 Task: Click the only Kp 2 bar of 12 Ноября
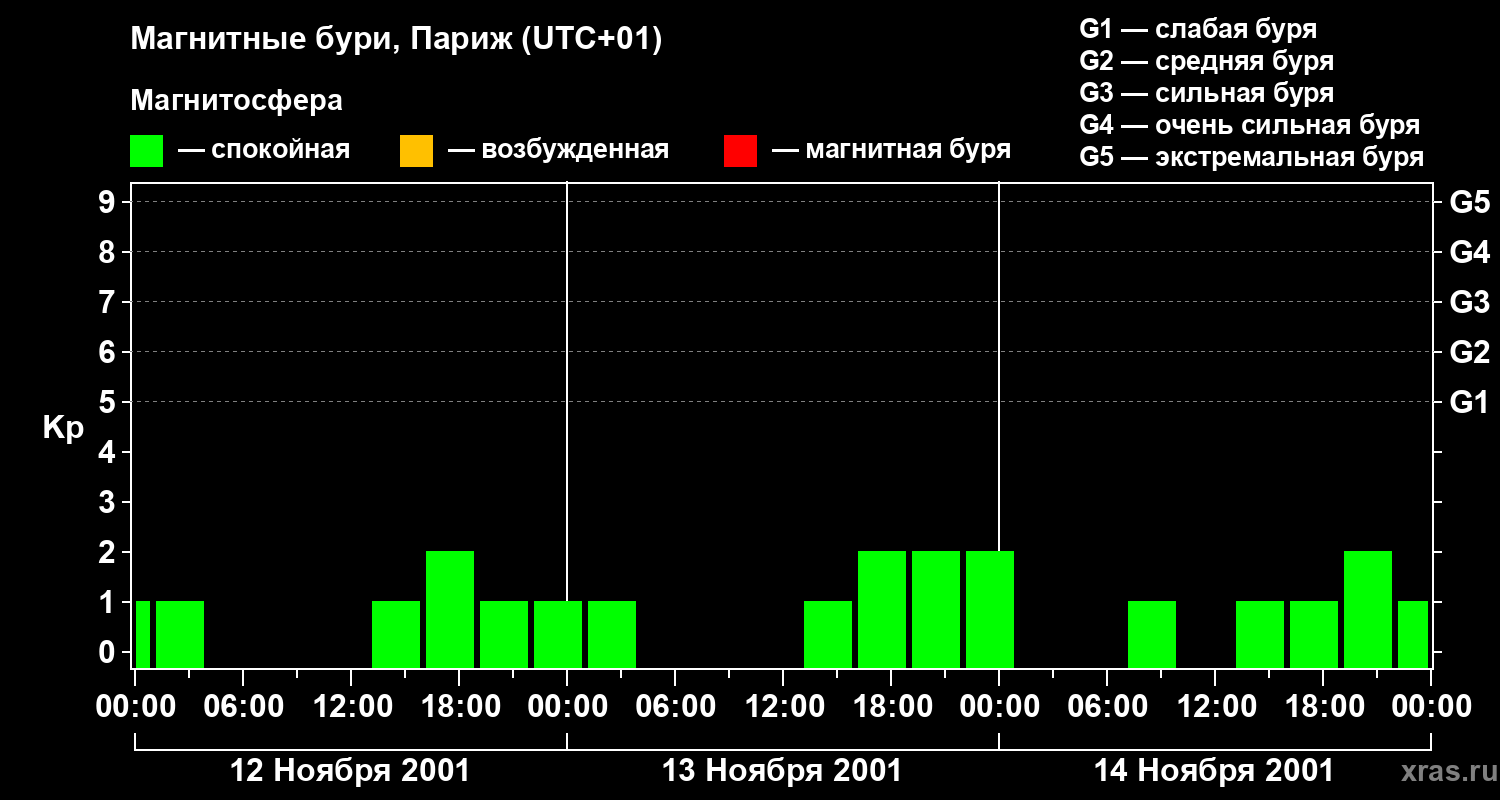coord(450,609)
